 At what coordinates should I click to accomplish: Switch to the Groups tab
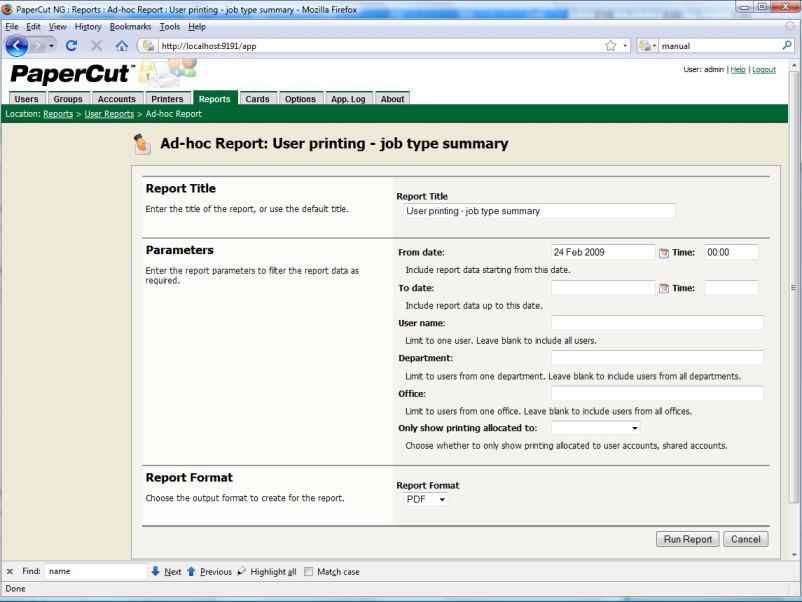[68, 99]
